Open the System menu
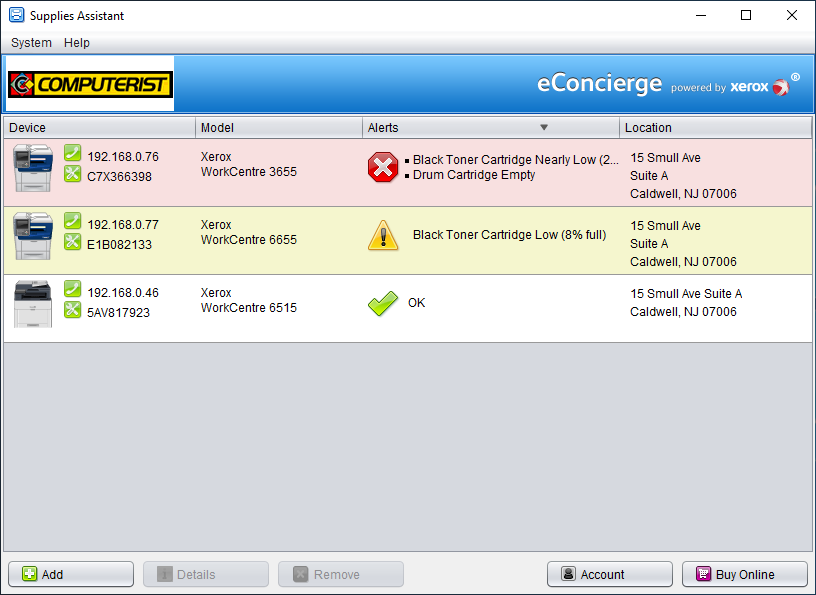The image size is (816, 595). pos(31,43)
